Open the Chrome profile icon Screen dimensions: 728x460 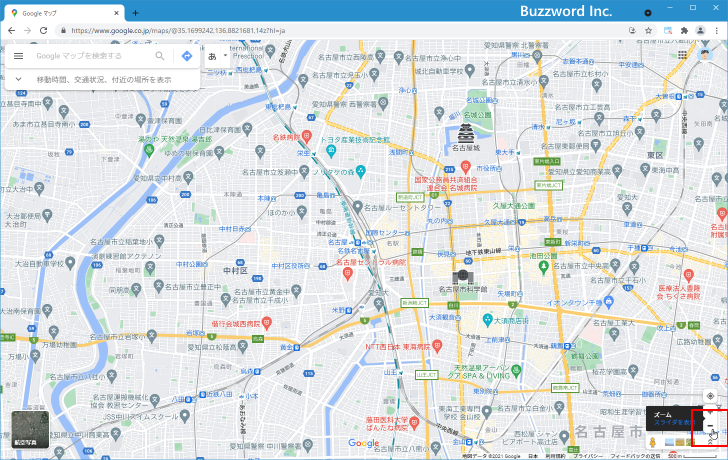pos(700,31)
